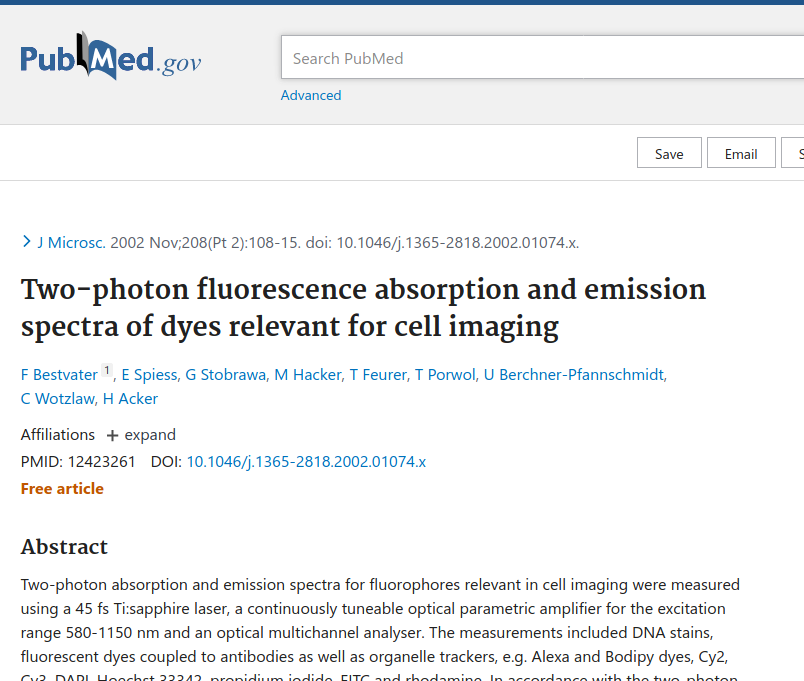Click the Search PubMed input field

click(542, 57)
